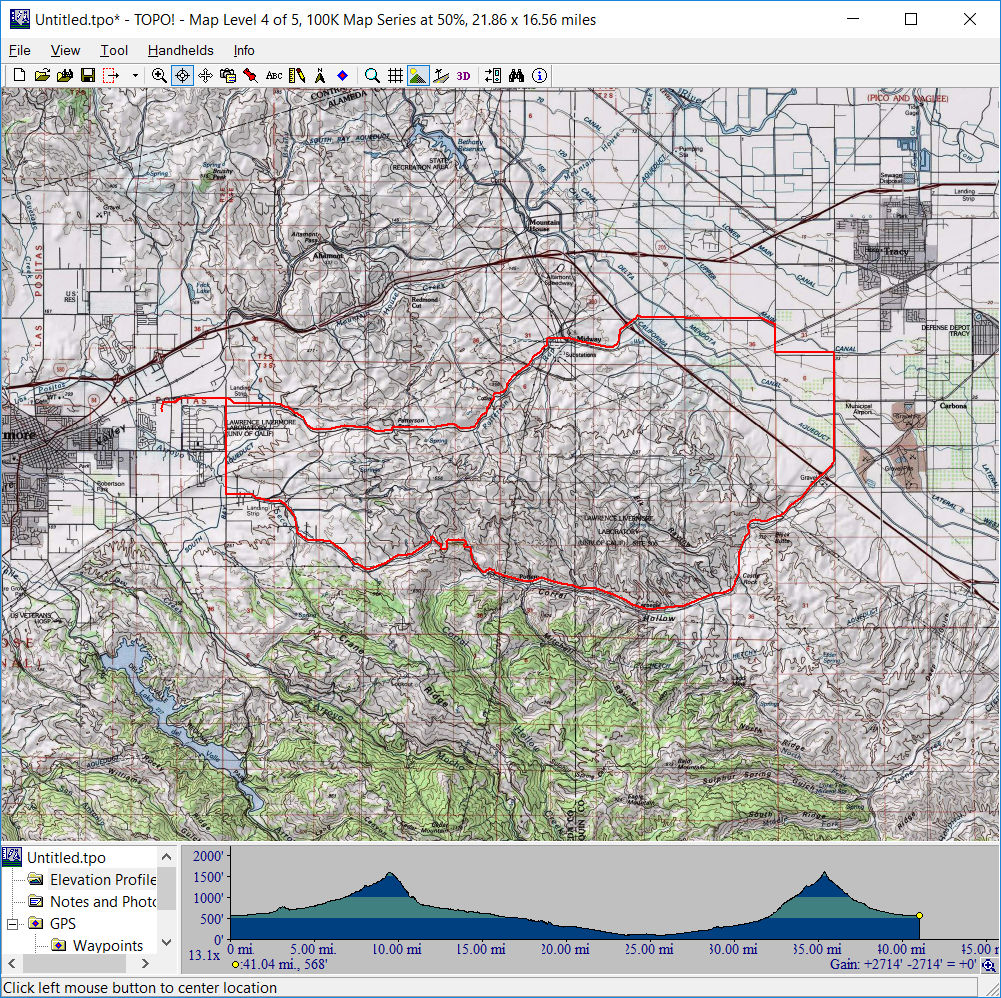
Task: Open the Tool menu
Action: (x=114, y=50)
